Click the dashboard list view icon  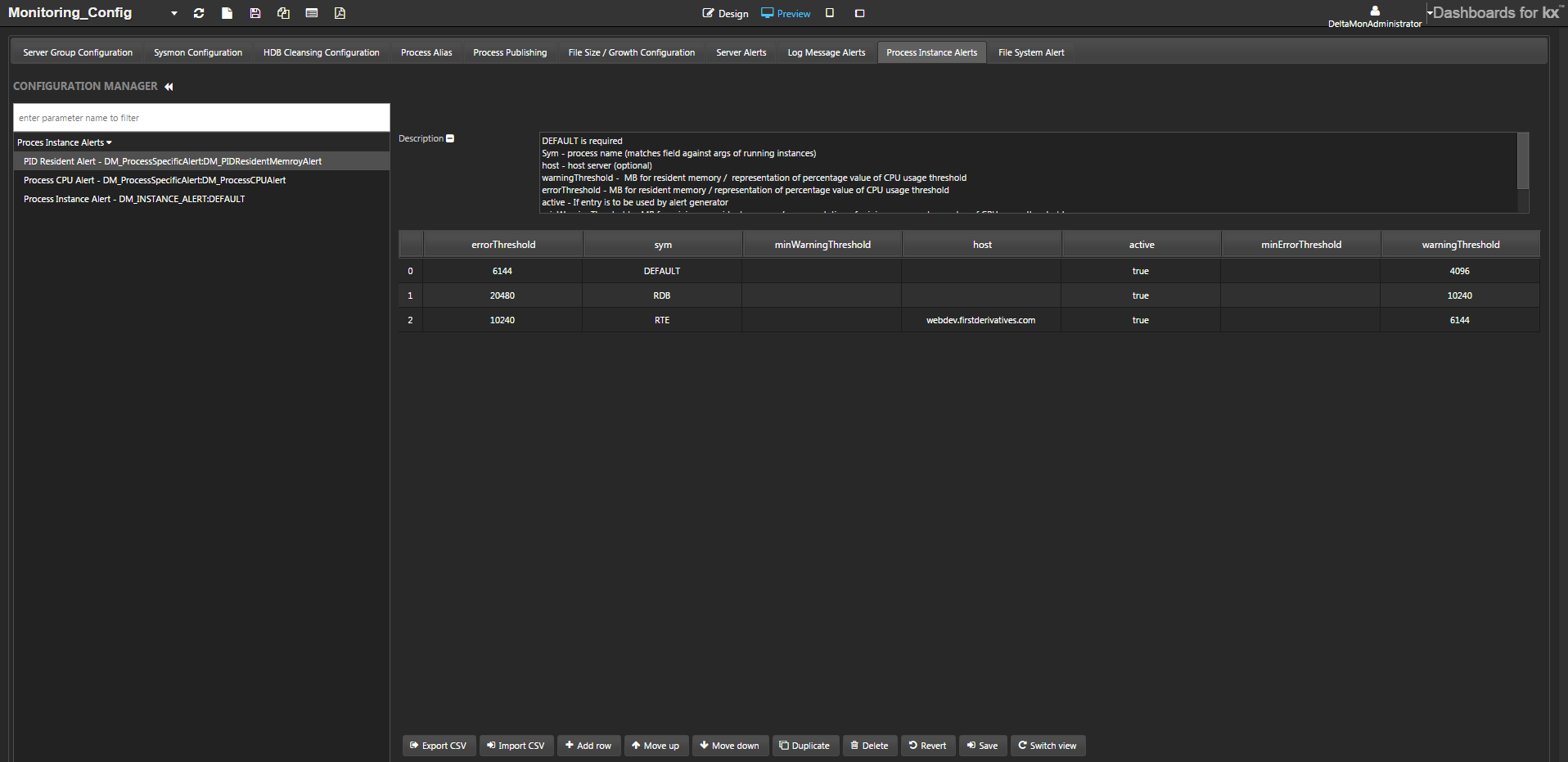coord(312,13)
